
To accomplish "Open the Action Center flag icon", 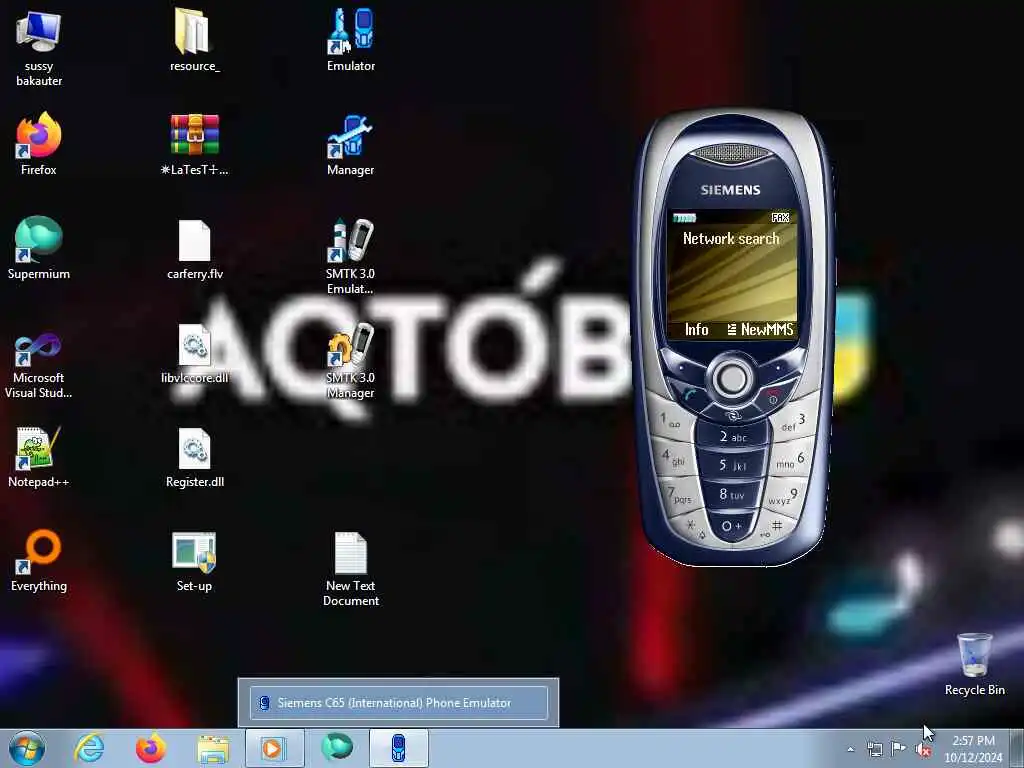I will tap(899, 748).
